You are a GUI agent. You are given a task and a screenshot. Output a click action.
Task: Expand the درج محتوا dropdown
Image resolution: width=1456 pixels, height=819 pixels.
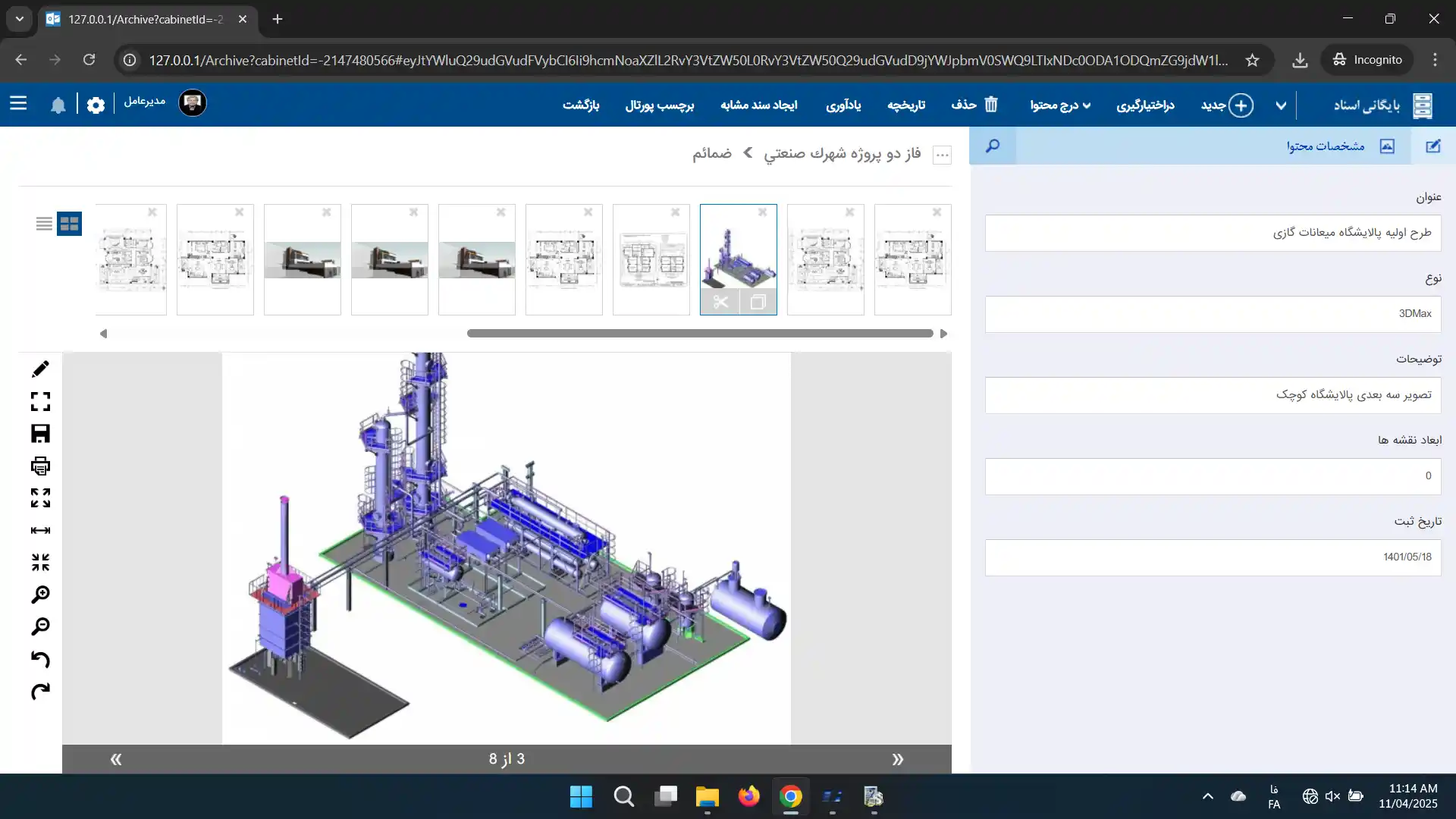pos(1060,105)
